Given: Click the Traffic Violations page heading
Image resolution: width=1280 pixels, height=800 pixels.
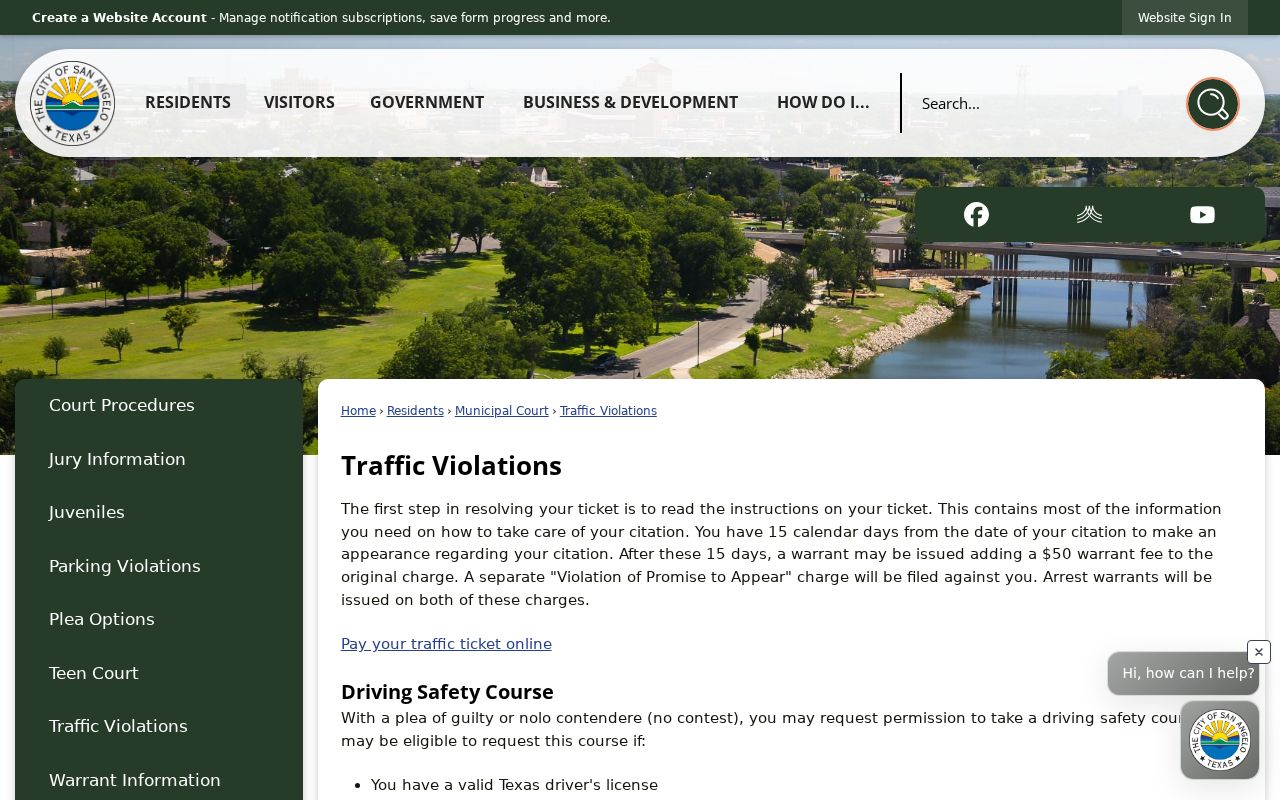Looking at the screenshot, I should click(451, 466).
